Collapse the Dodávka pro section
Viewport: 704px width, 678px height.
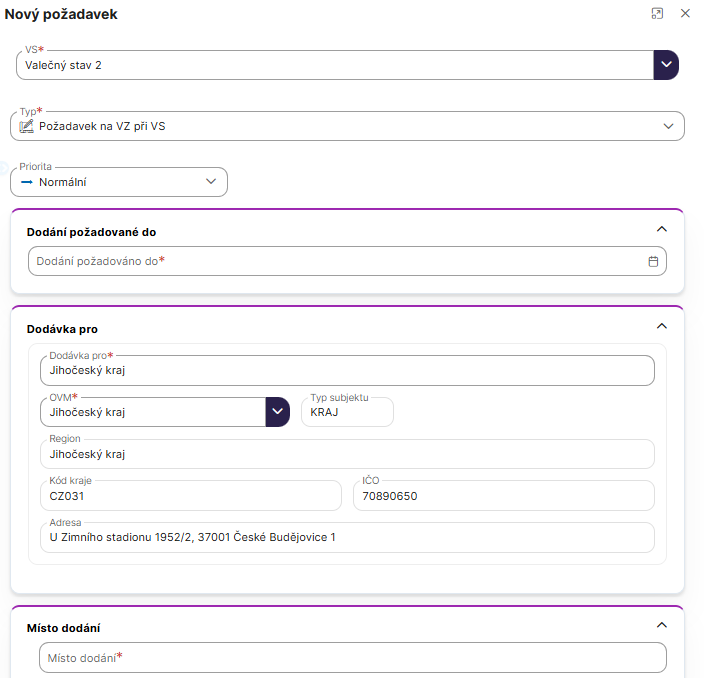coord(661,326)
